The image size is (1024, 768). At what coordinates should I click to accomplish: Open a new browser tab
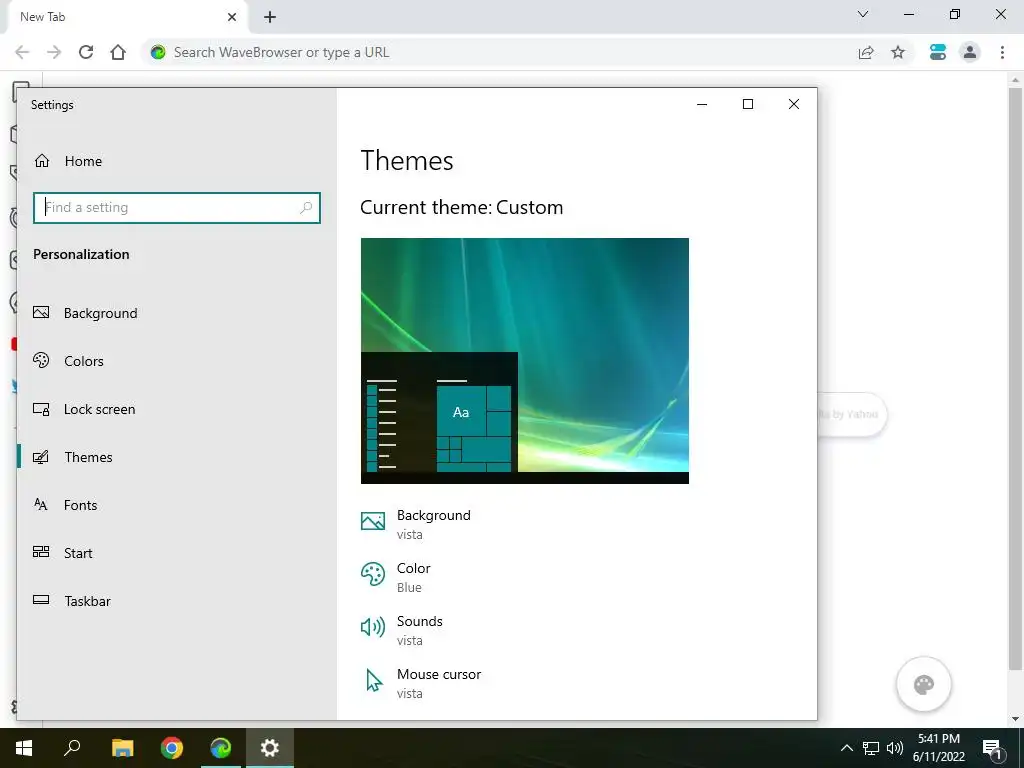tap(270, 17)
